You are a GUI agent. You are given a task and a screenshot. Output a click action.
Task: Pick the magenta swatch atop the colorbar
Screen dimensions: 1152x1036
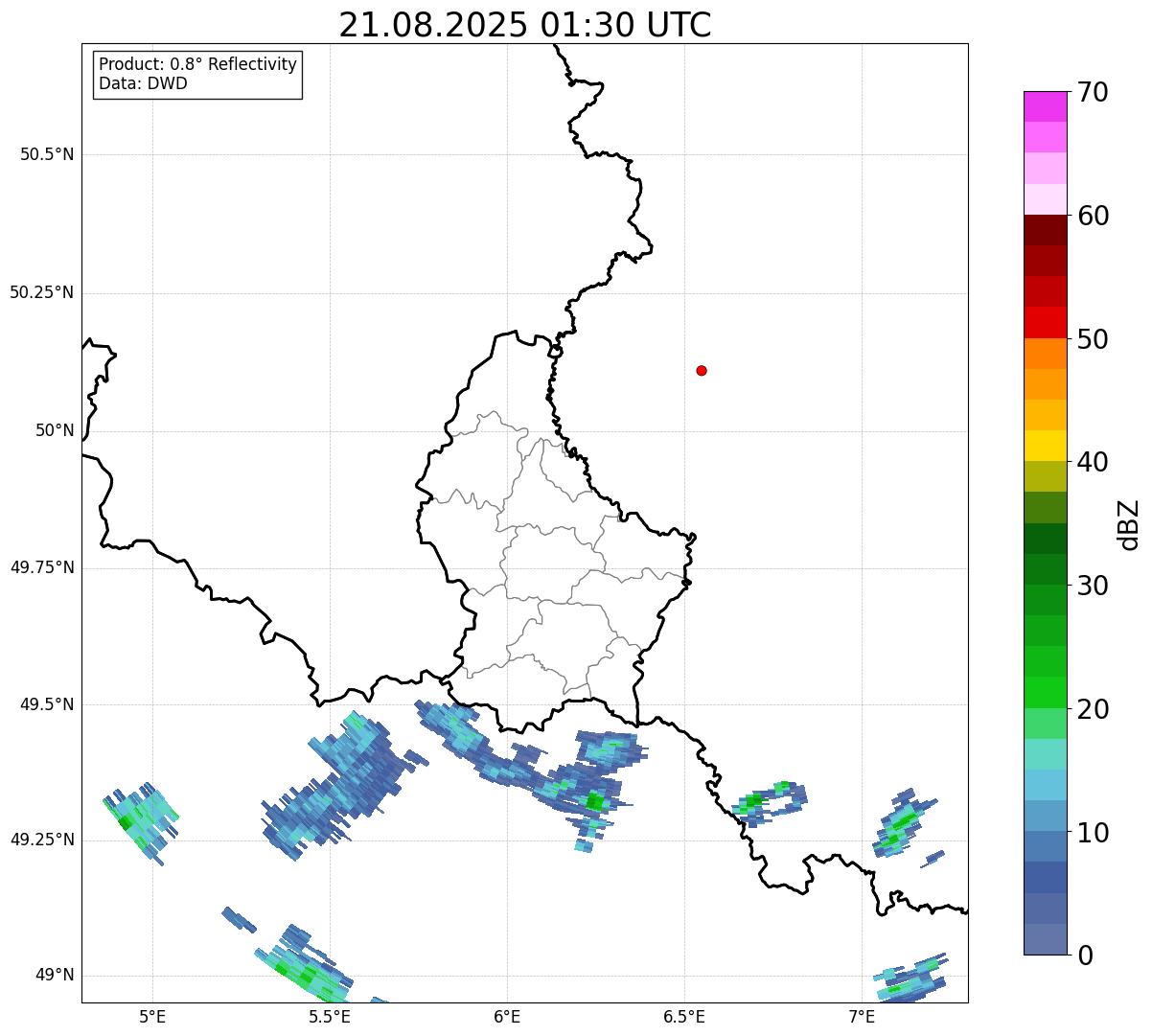coord(1047,106)
